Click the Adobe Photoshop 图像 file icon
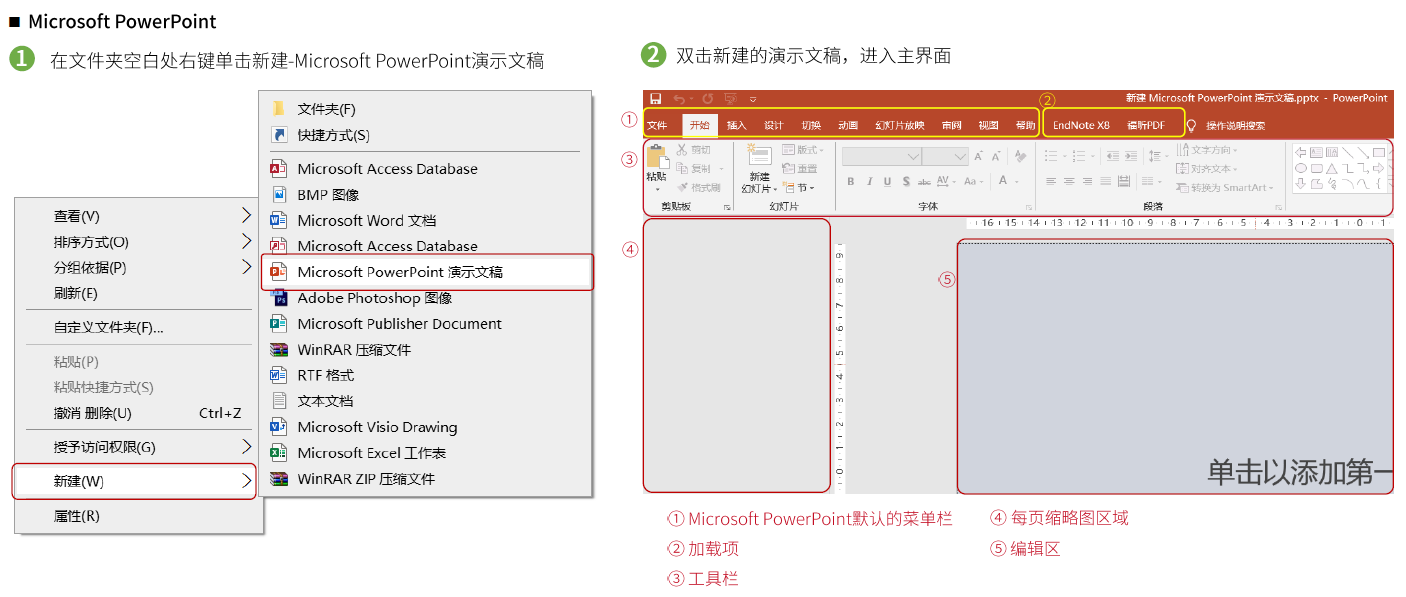This screenshot has width=1406, height=597. click(x=279, y=298)
